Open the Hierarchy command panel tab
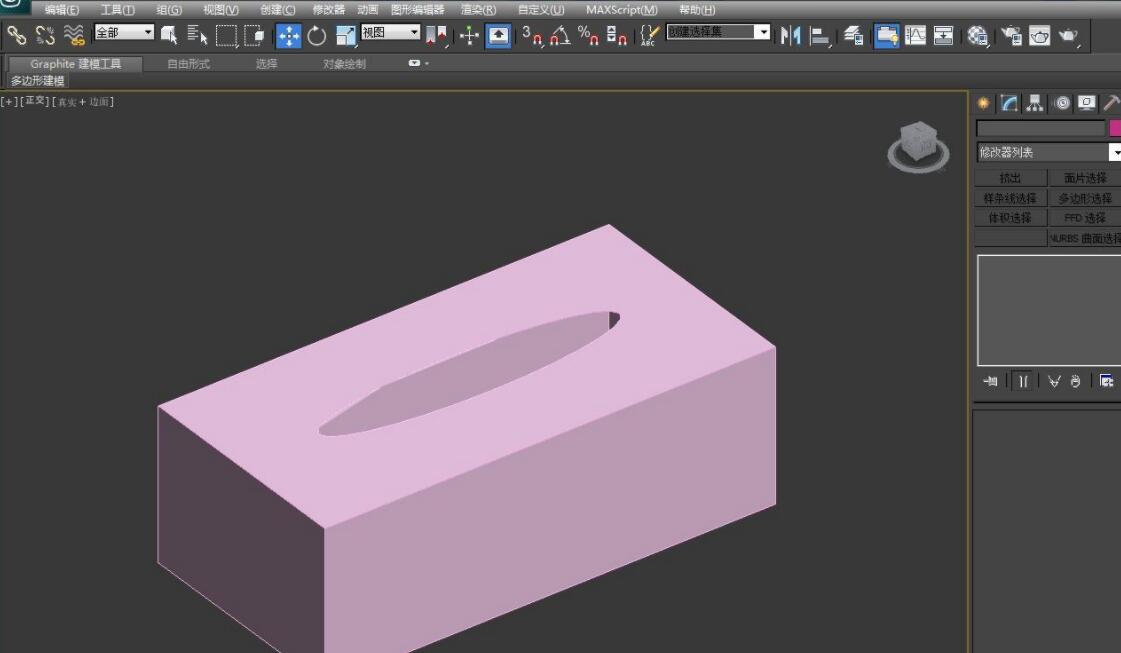Screen dimensions: 1121x653 1034,104
